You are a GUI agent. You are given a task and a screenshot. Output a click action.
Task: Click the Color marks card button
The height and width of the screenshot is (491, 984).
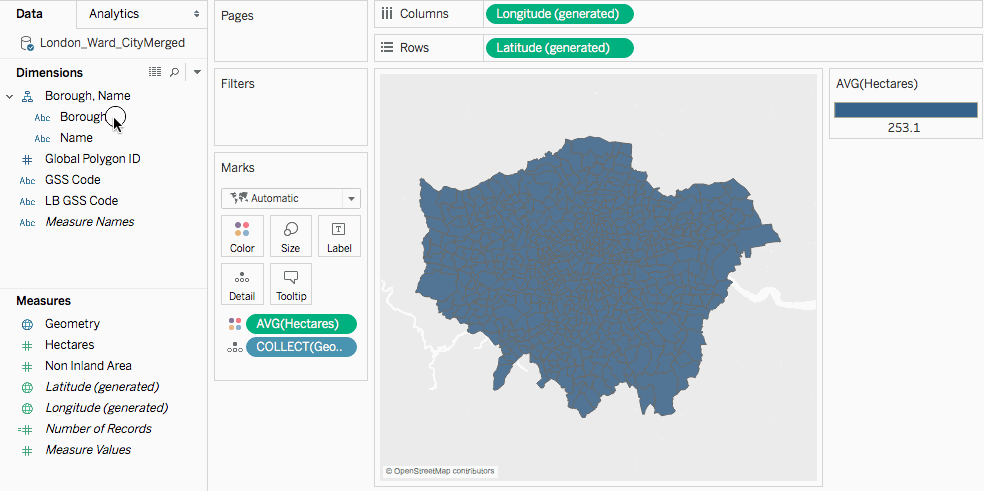point(242,236)
